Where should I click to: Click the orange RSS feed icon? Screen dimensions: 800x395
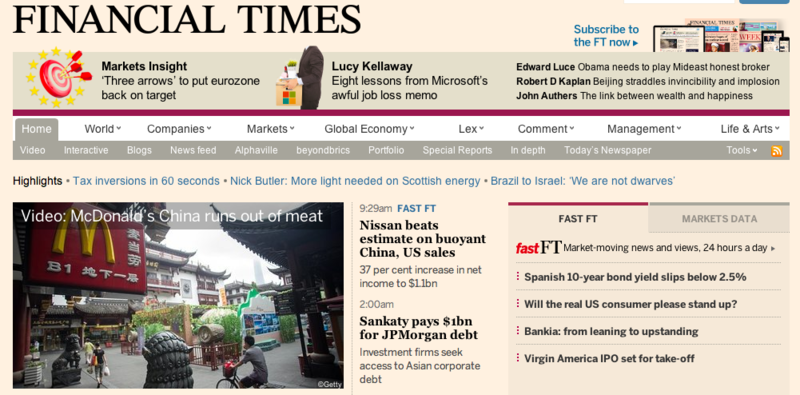(777, 151)
